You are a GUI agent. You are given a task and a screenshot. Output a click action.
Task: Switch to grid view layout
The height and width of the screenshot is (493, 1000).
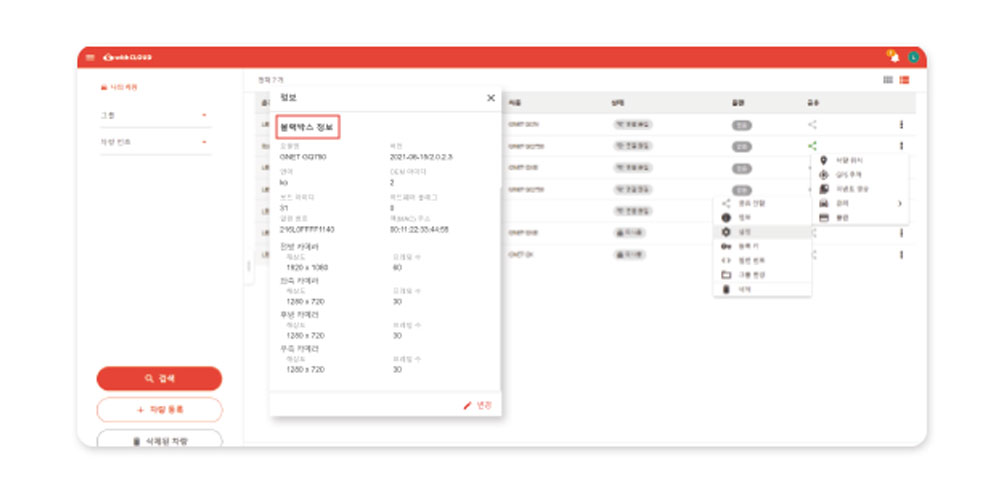(x=888, y=80)
